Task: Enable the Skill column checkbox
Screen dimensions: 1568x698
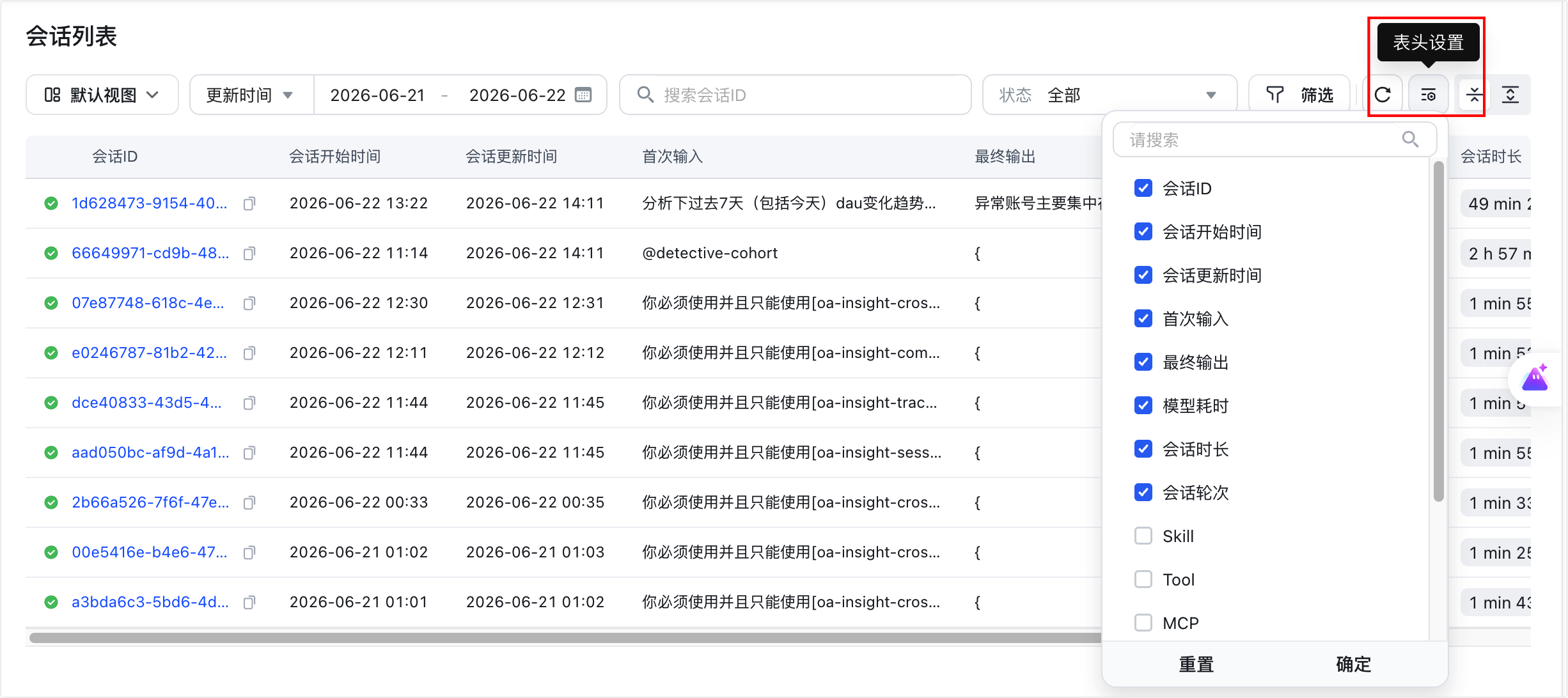Action: (1143, 536)
